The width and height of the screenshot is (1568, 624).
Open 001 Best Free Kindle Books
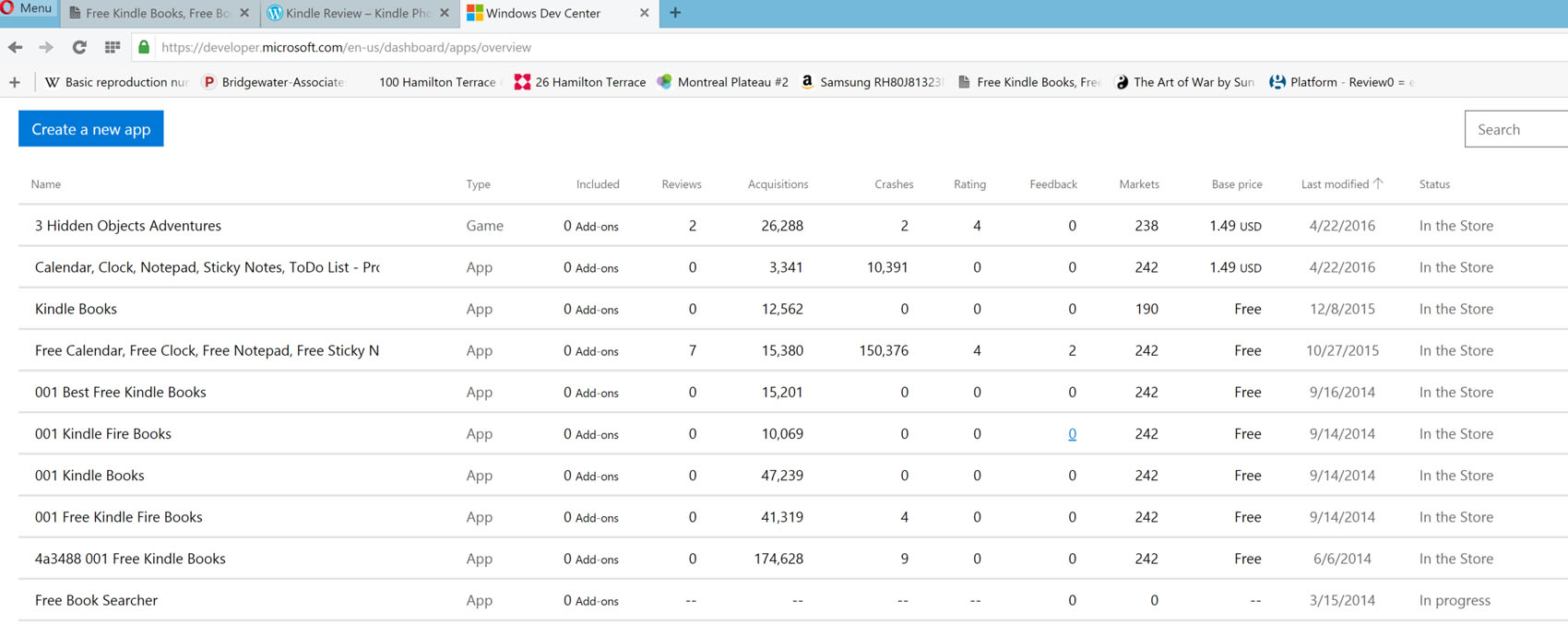[x=120, y=392]
